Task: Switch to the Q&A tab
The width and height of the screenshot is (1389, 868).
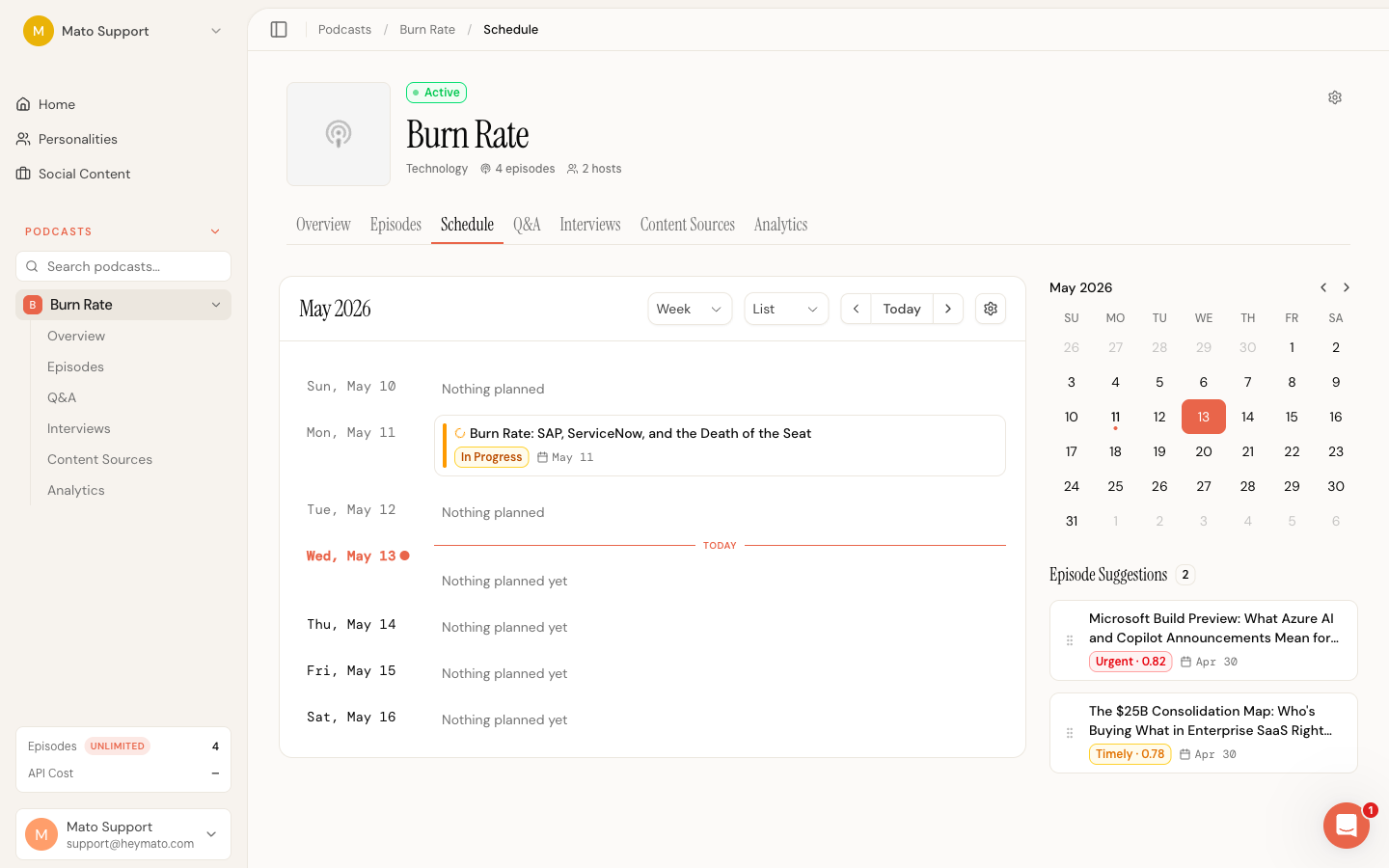Action: 527,225
